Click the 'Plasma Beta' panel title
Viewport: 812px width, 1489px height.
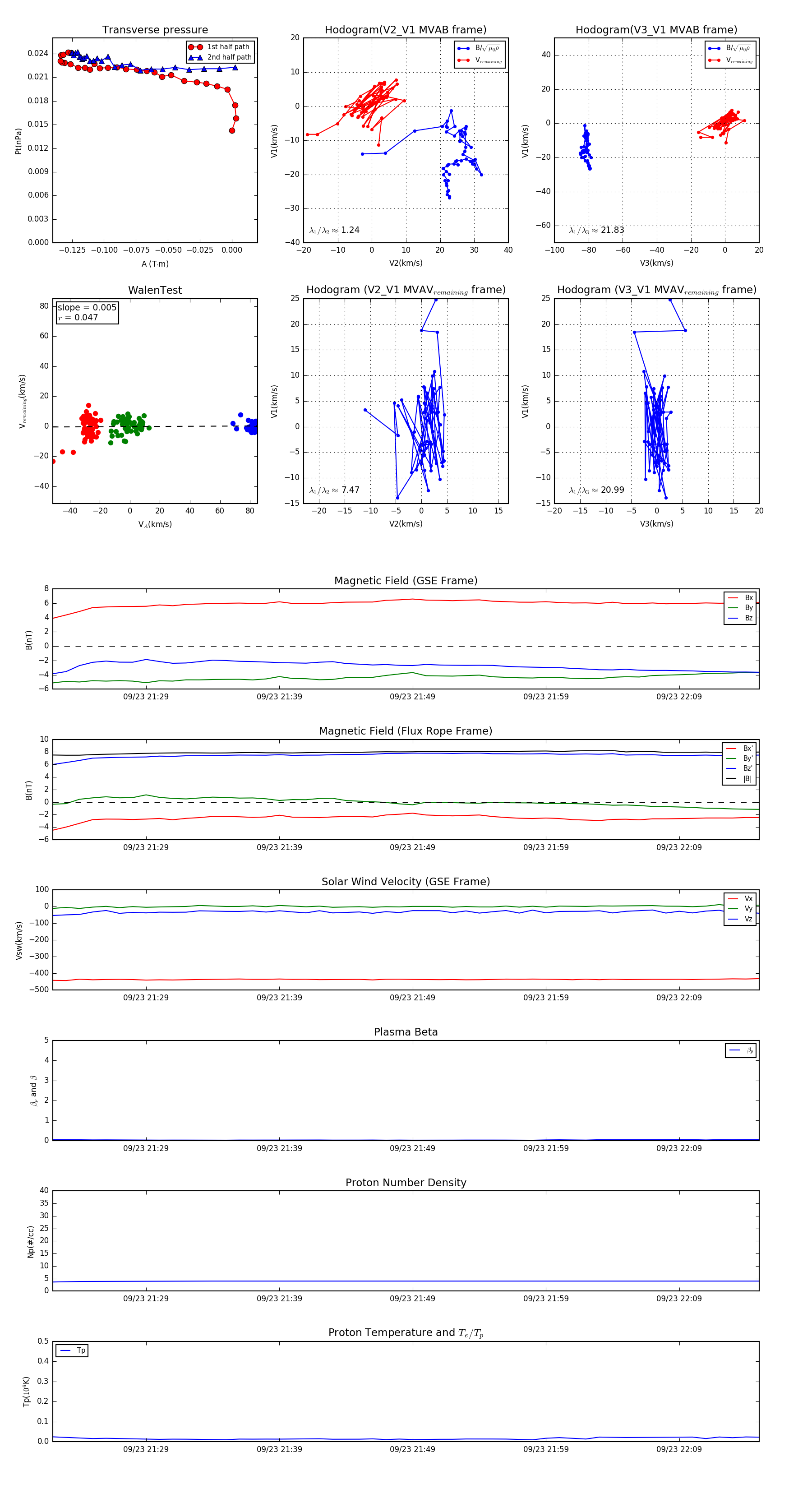(406, 1032)
